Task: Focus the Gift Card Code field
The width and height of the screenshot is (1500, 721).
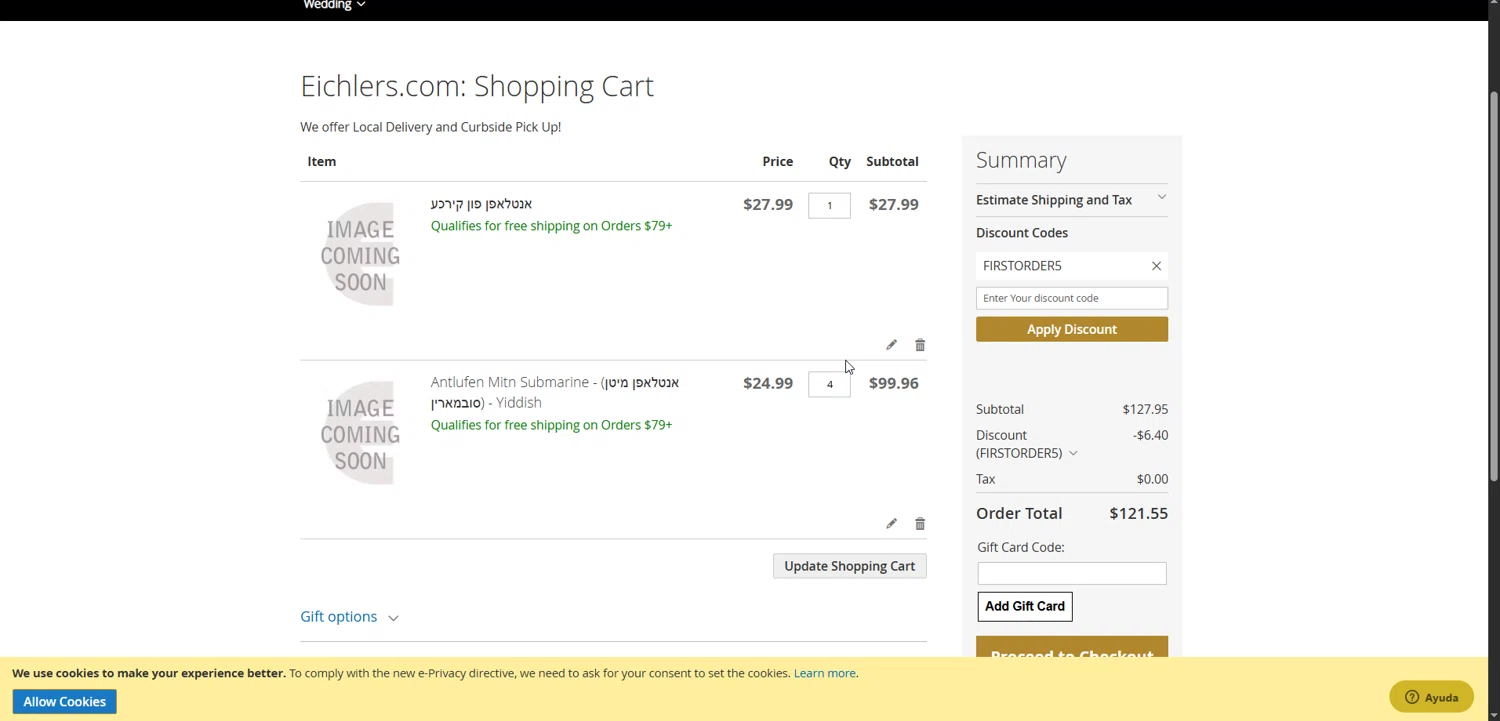Action: (1072, 573)
